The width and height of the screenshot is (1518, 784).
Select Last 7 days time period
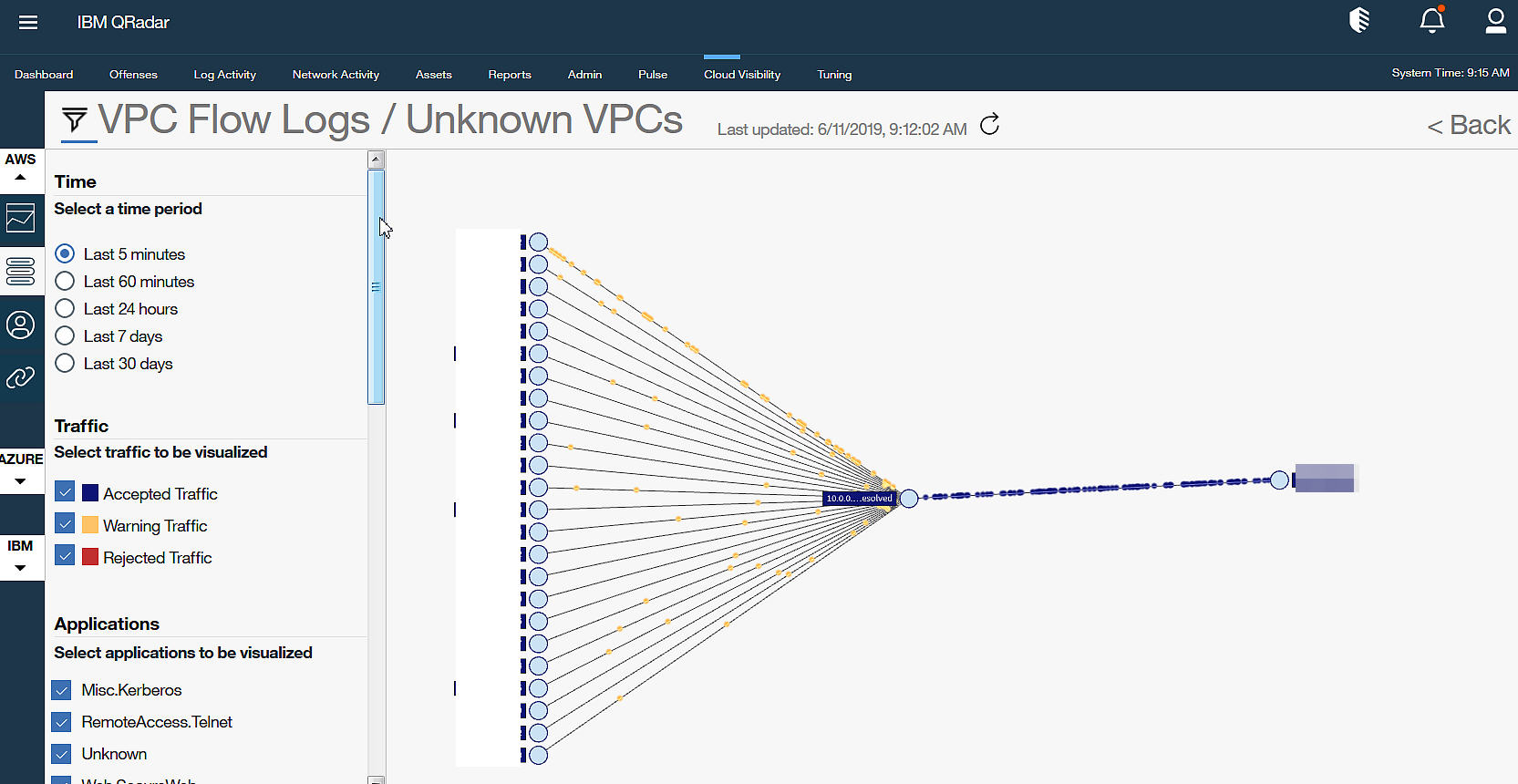(65, 336)
